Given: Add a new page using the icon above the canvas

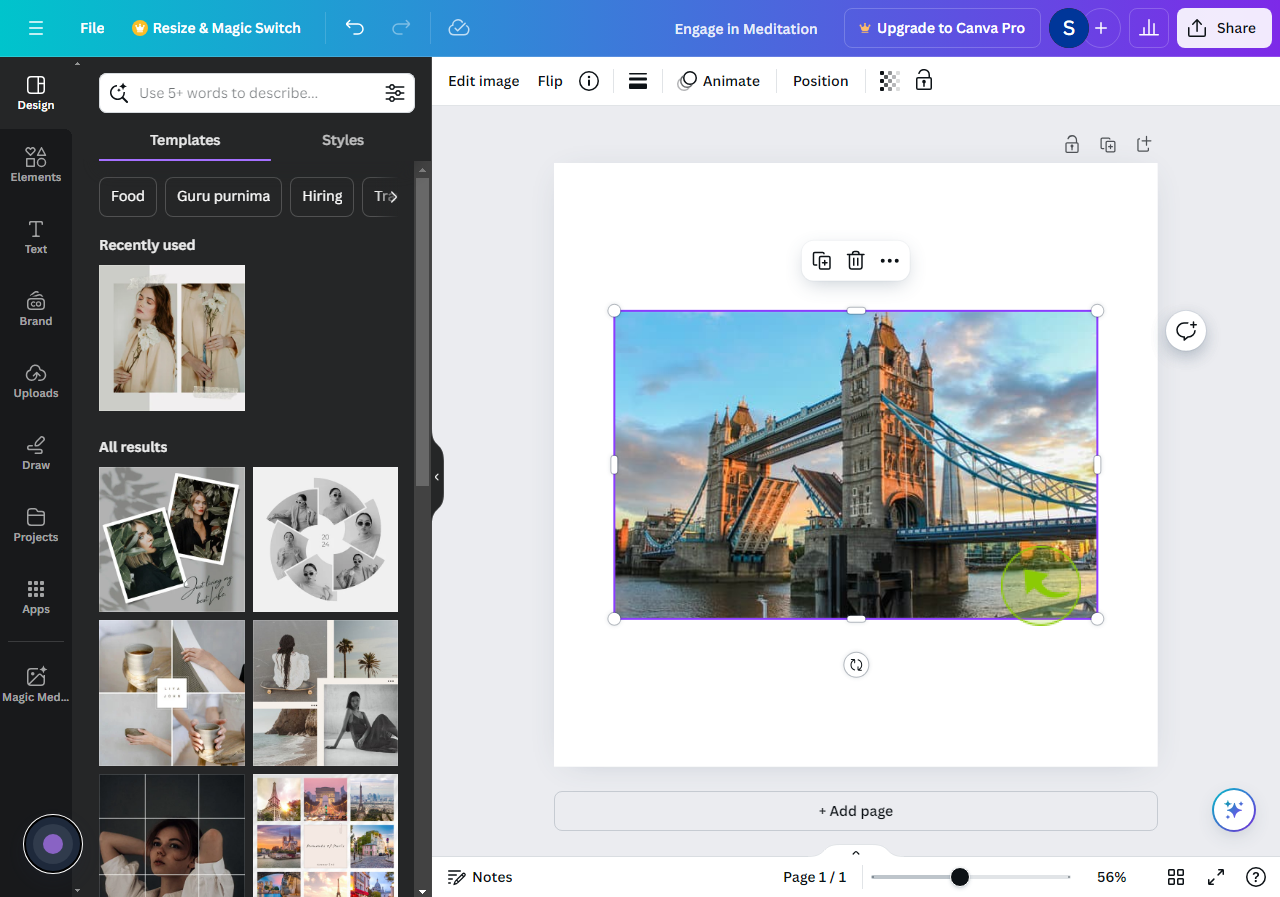Looking at the screenshot, I should [x=1144, y=144].
